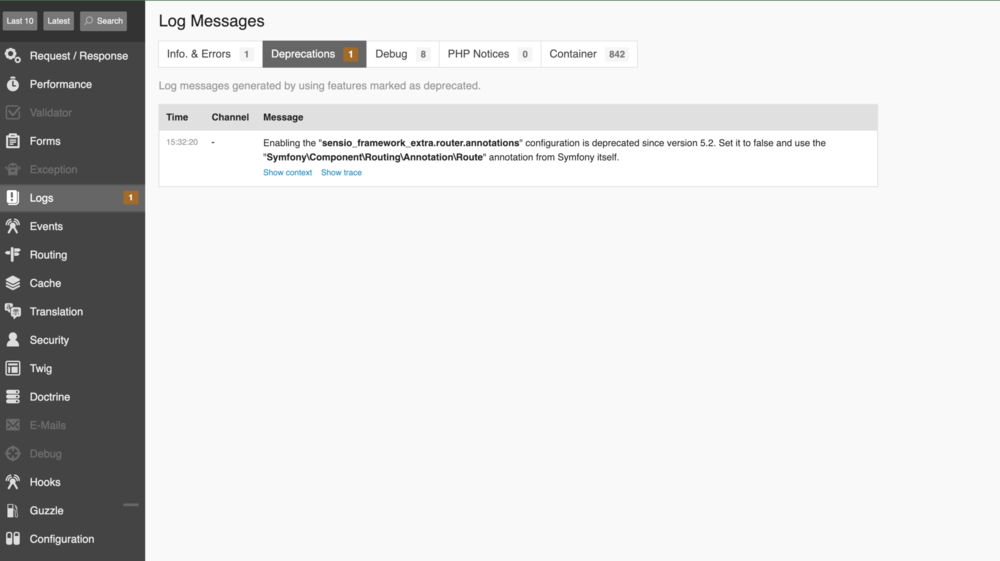Screen dimensions: 1000x561
Task: Open the Events panel
Action: pos(72,226)
